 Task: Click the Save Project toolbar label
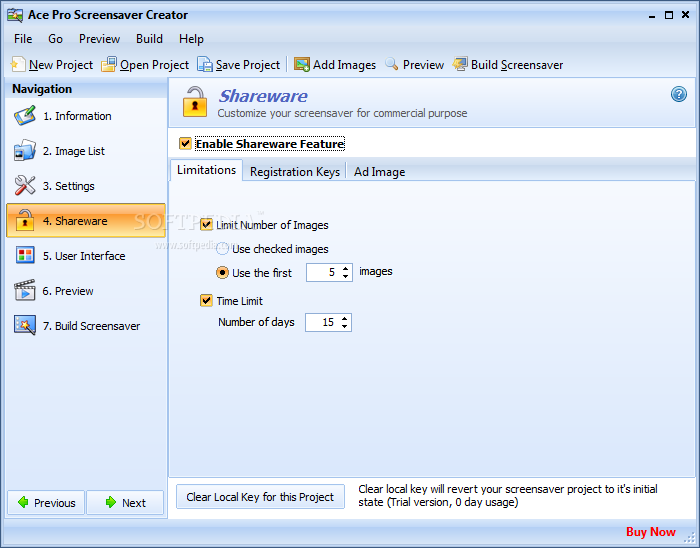(248, 65)
